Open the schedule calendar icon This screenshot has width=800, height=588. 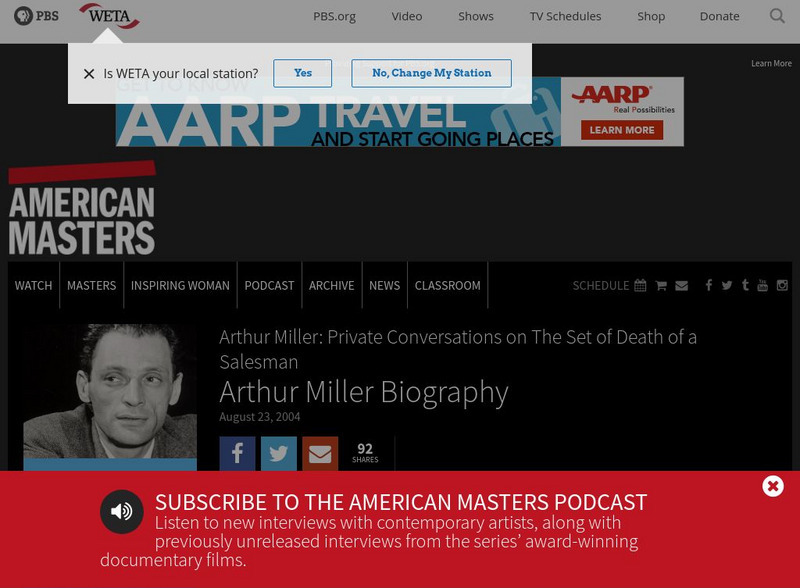(639, 285)
